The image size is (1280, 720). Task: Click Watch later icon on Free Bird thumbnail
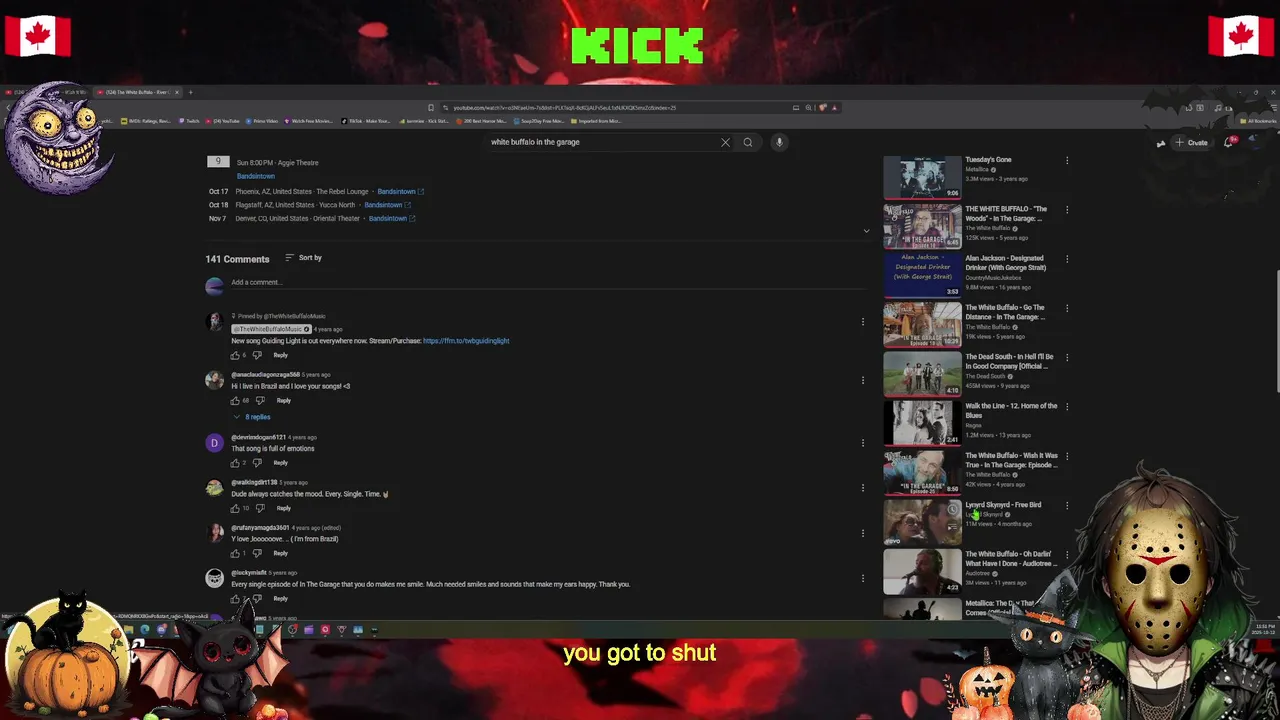tap(953, 509)
